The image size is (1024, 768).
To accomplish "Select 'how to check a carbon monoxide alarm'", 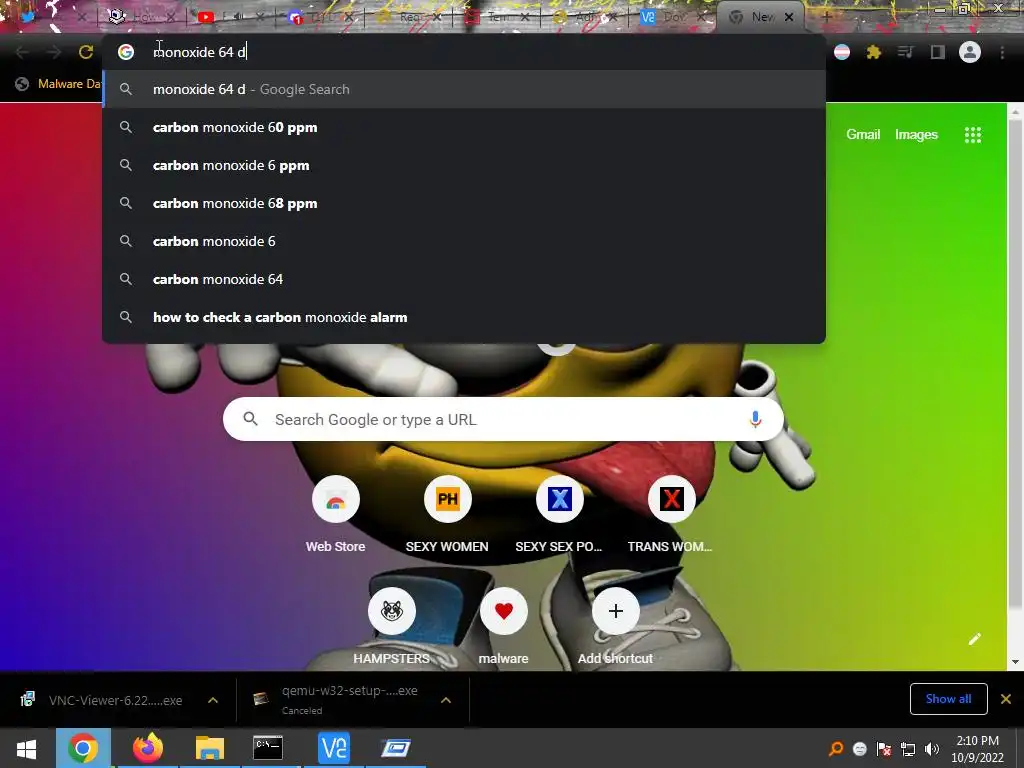I will 464,317.
